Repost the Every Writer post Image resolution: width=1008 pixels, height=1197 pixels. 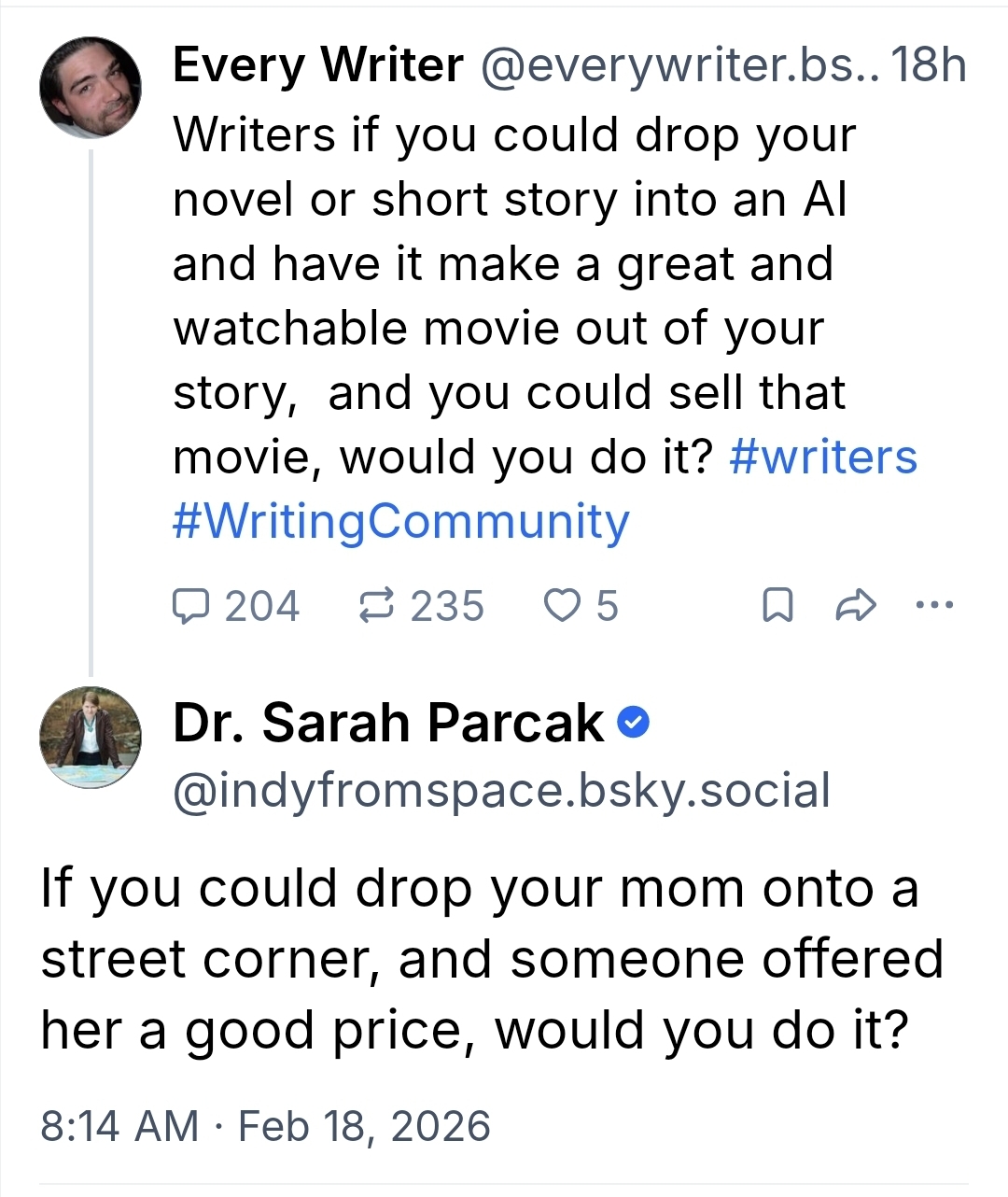[376, 606]
